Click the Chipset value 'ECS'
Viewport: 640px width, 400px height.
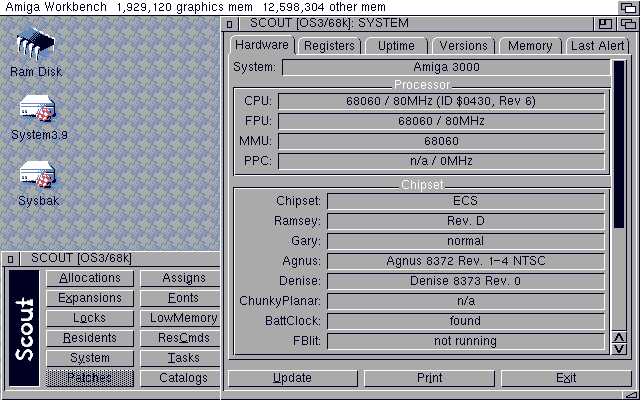pyautogui.click(x=466, y=201)
